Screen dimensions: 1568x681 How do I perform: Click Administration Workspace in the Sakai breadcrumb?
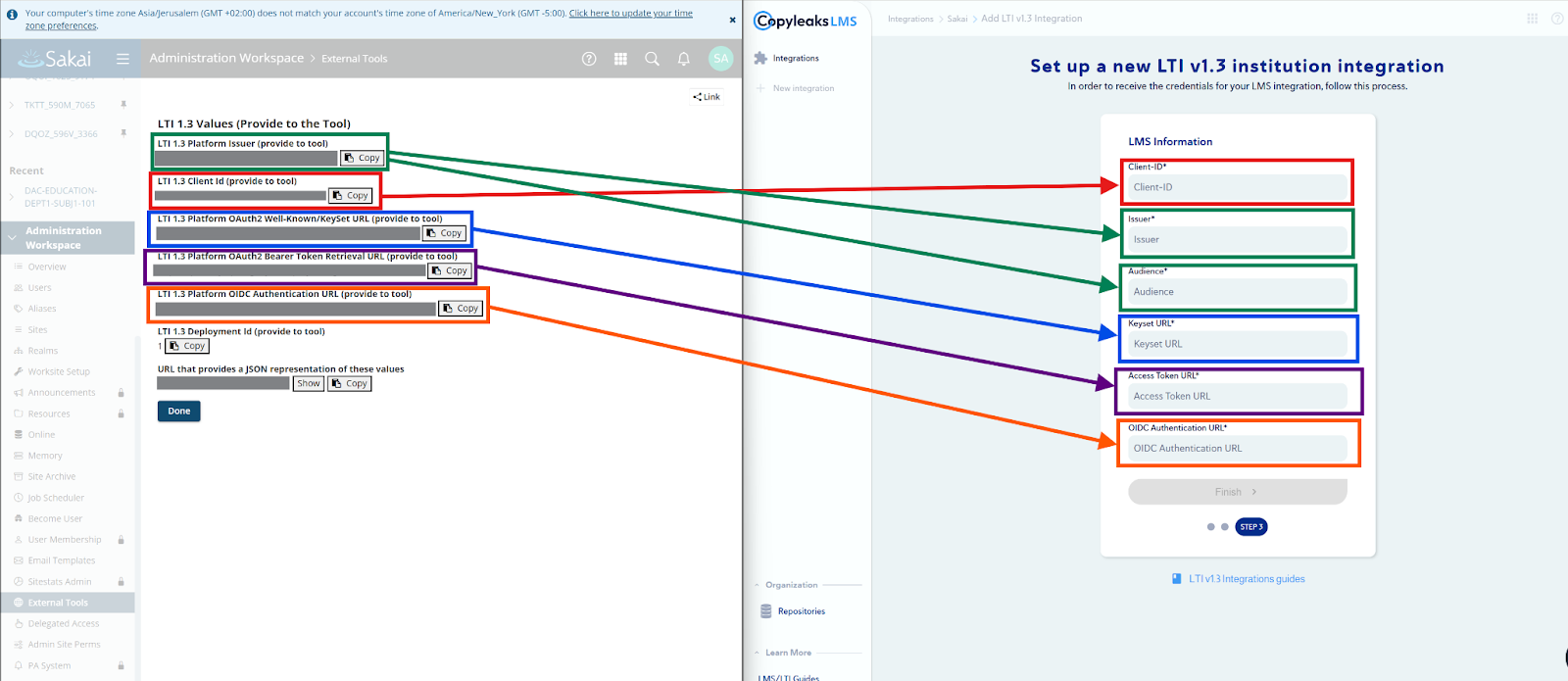226,59
